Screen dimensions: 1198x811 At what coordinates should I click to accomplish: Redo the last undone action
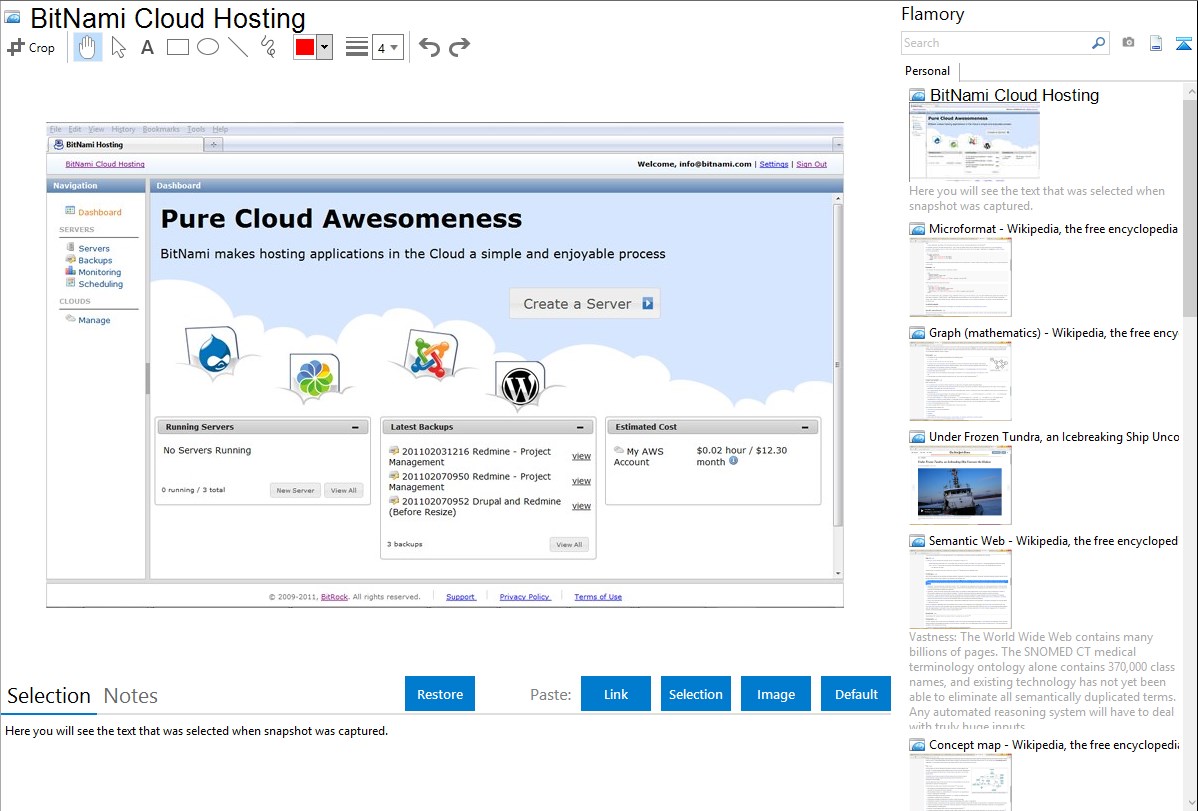459,47
